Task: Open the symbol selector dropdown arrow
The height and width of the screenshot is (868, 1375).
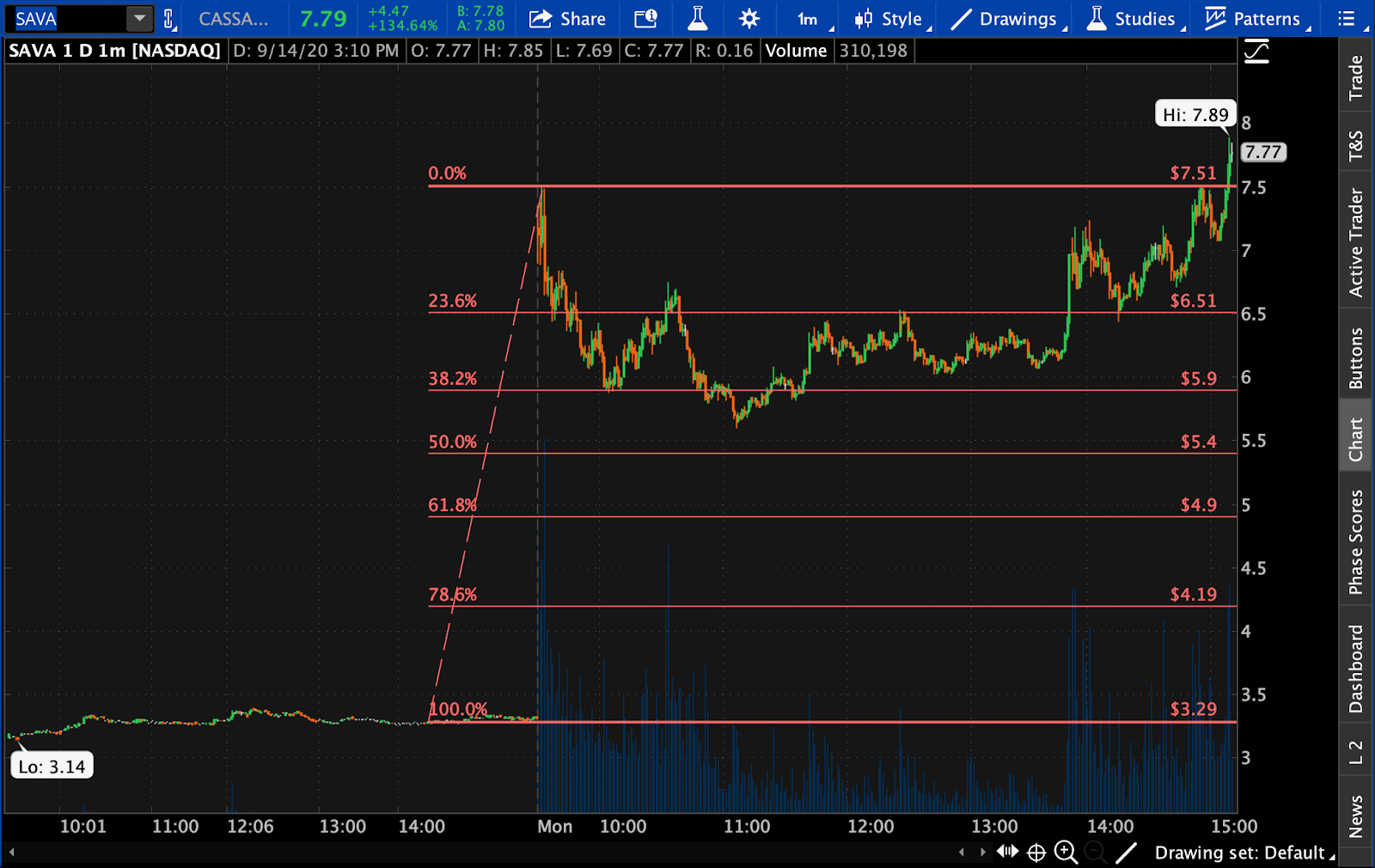Action: pyautogui.click(x=139, y=19)
